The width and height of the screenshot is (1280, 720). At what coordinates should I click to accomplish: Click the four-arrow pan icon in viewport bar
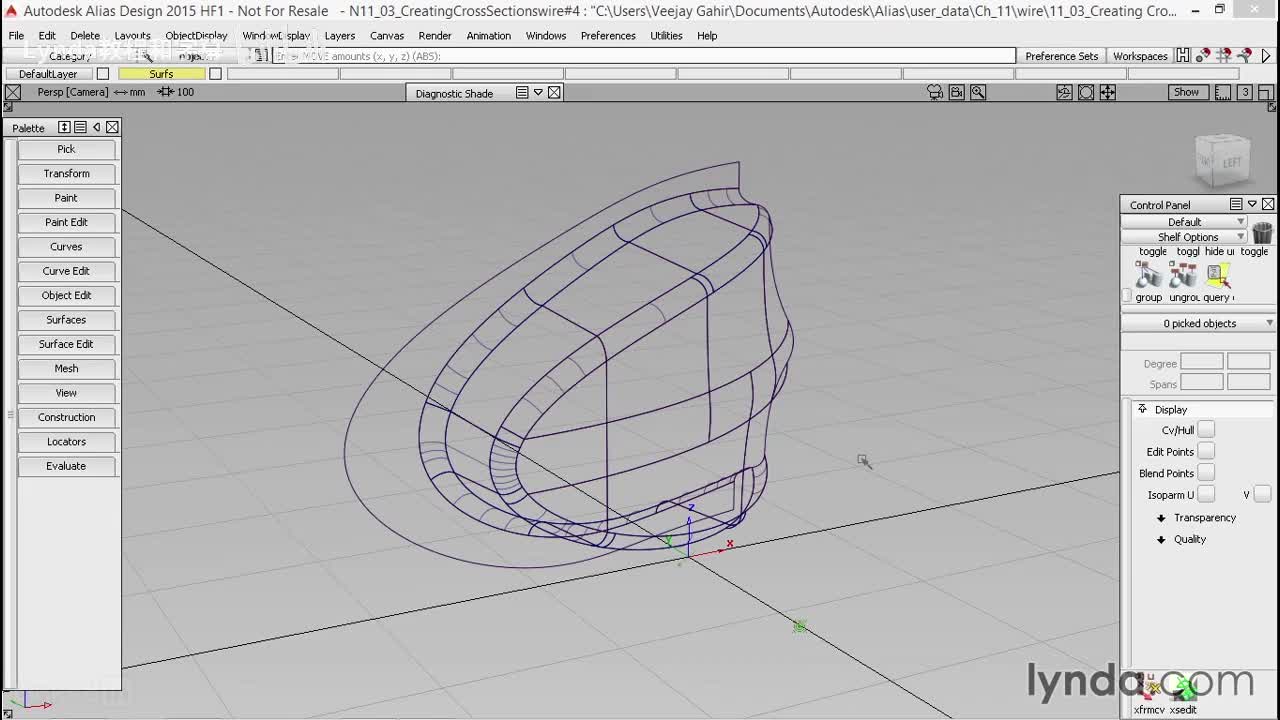[x=1108, y=92]
